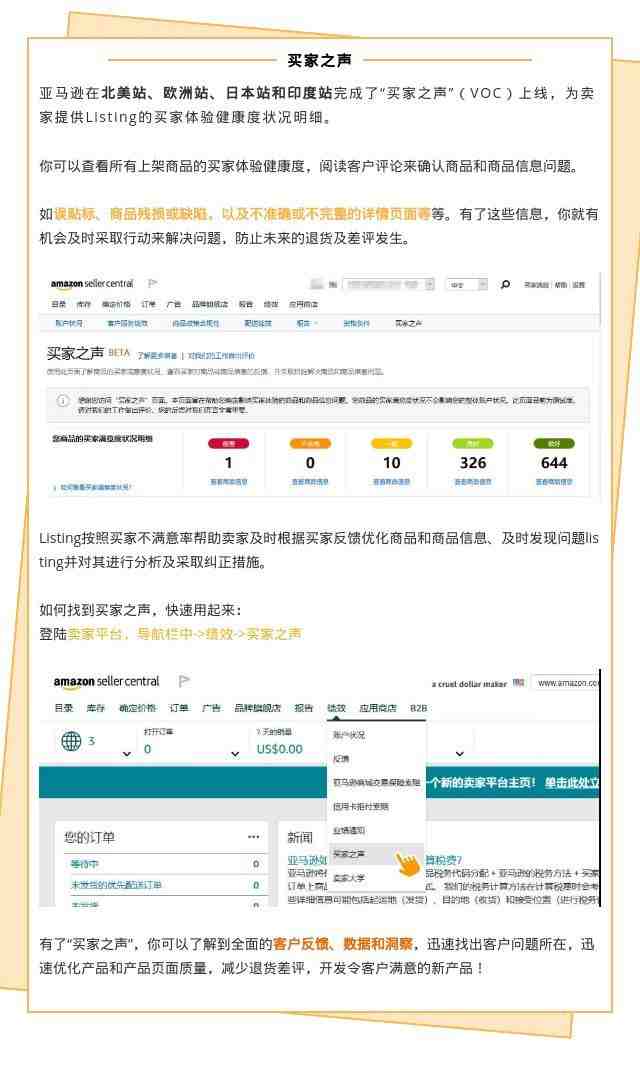Expand the chevron beside the globe marketplace count
The width and height of the screenshot is (640, 1074).
tap(126, 753)
